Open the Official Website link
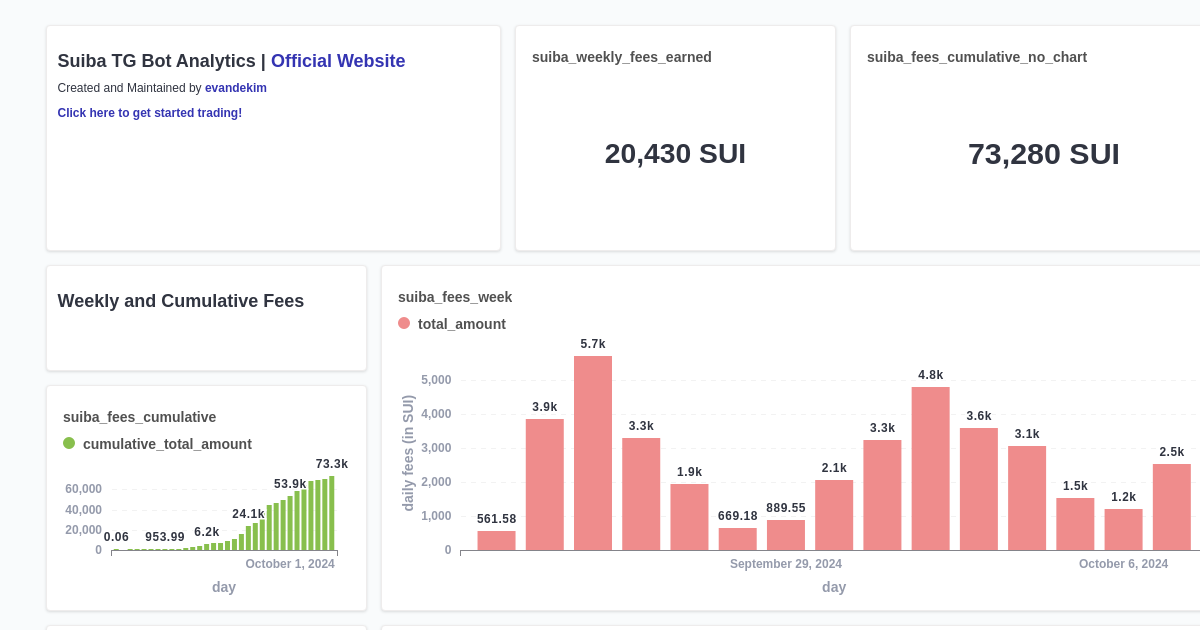This screenshot has height=630, width=1200. click(x=338, y=61)
